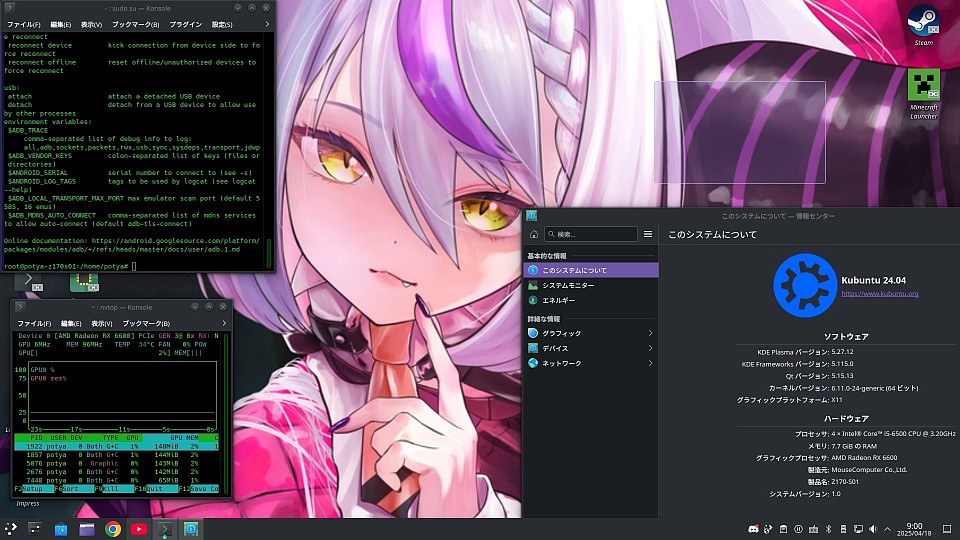The image size is (960, 540).
Task: Open Google Chrome from the taskbar
Action: coord(113,528)
